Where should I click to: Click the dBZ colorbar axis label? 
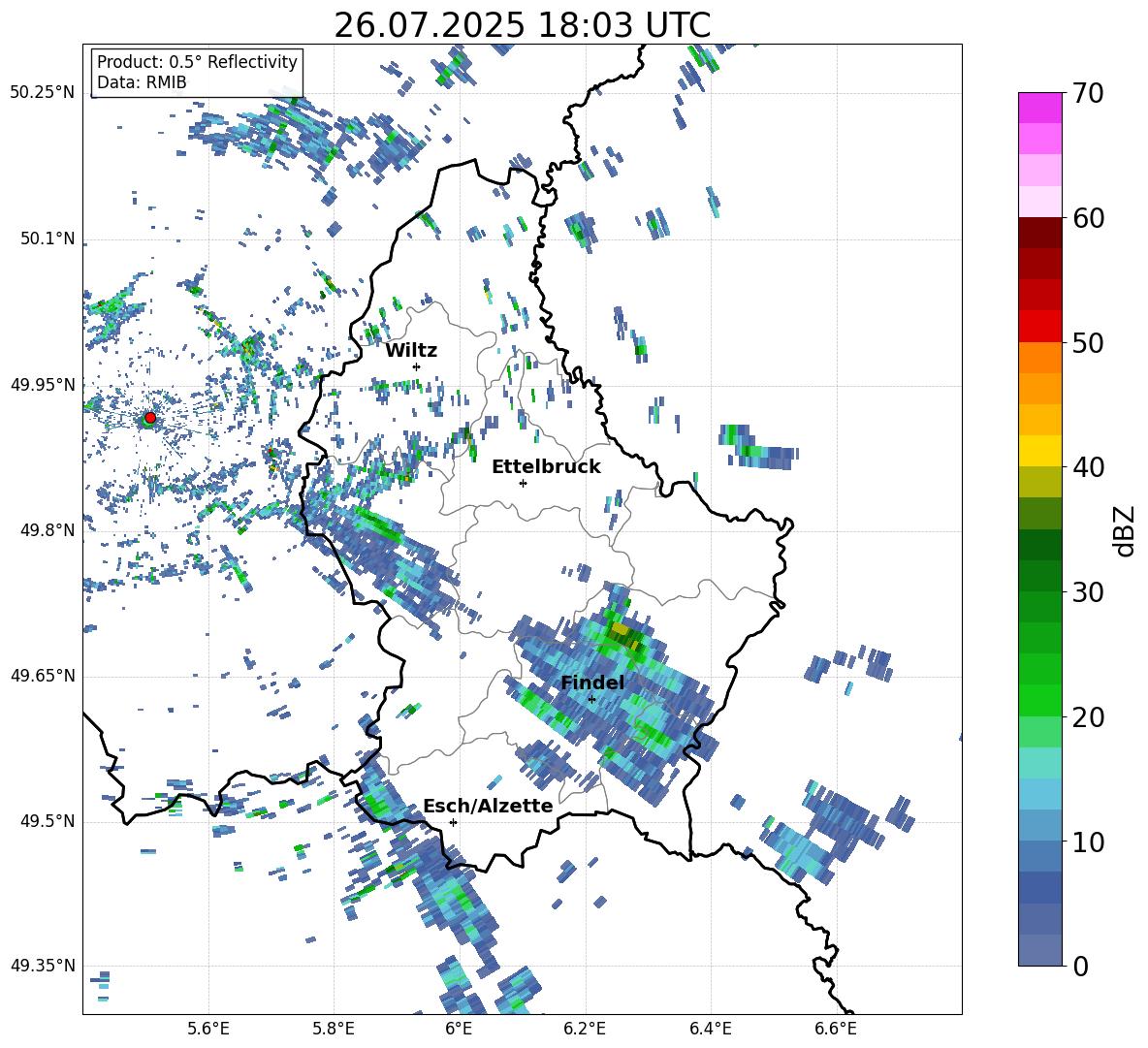coord(1126,530)
